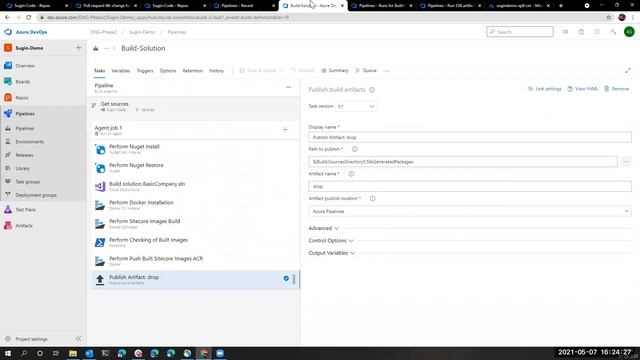
Task: Select Perform Sitecore Images Build task
Action: [x=195, y=224]
